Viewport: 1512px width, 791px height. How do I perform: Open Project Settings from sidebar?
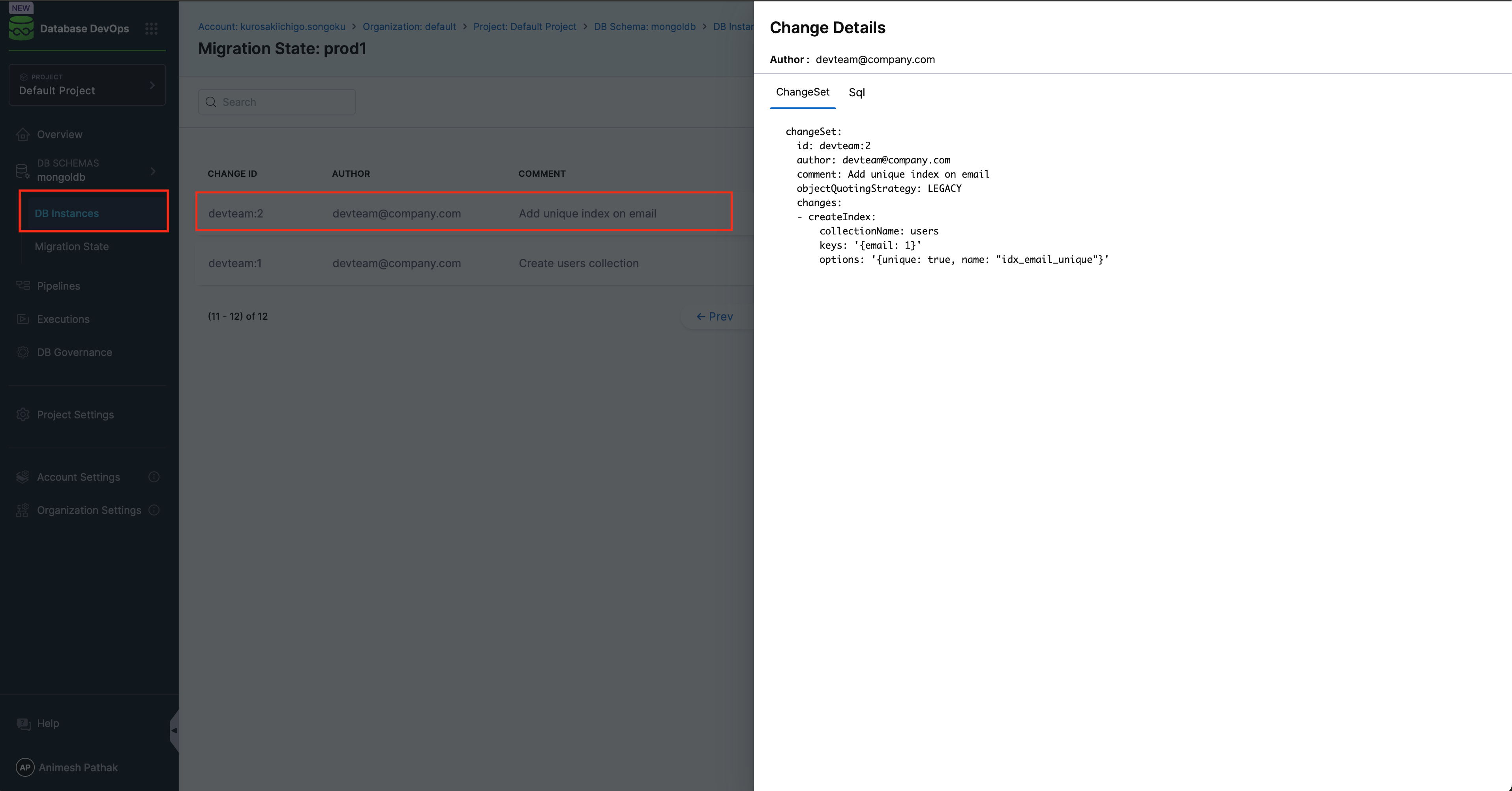(x=75, y=414)
